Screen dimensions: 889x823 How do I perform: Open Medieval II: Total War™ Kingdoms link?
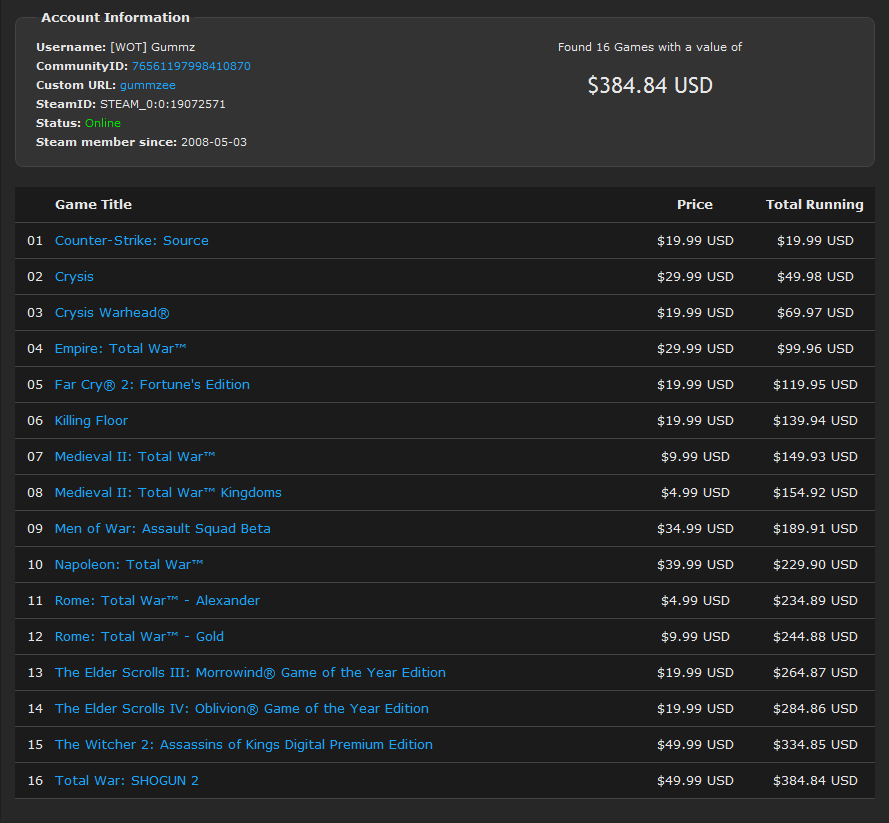point(168,492)
